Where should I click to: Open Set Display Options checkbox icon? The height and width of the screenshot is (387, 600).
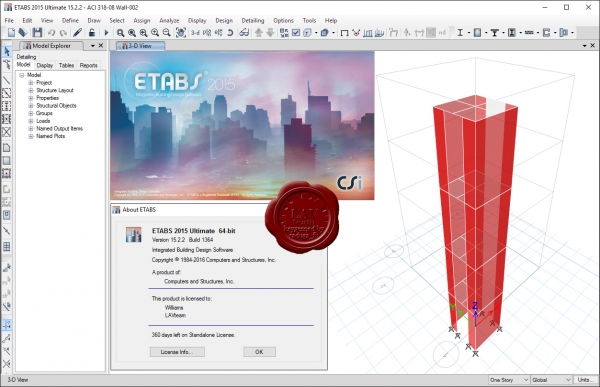(296, 33)
